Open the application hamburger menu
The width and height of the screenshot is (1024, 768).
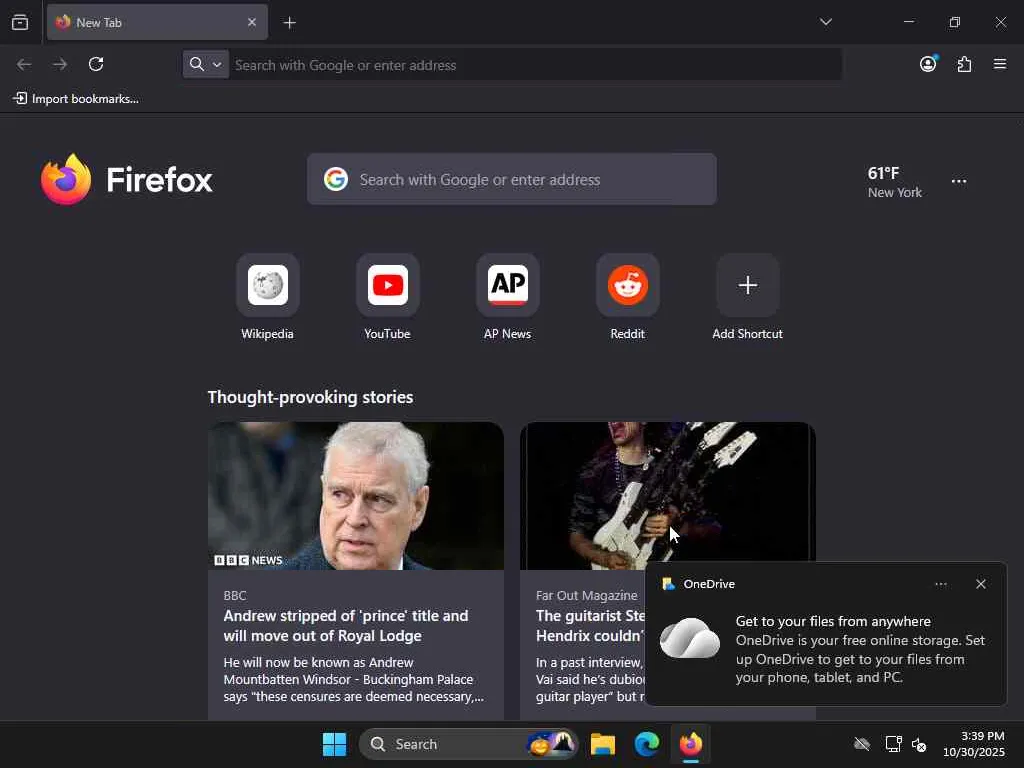[x=1000, y=64]
